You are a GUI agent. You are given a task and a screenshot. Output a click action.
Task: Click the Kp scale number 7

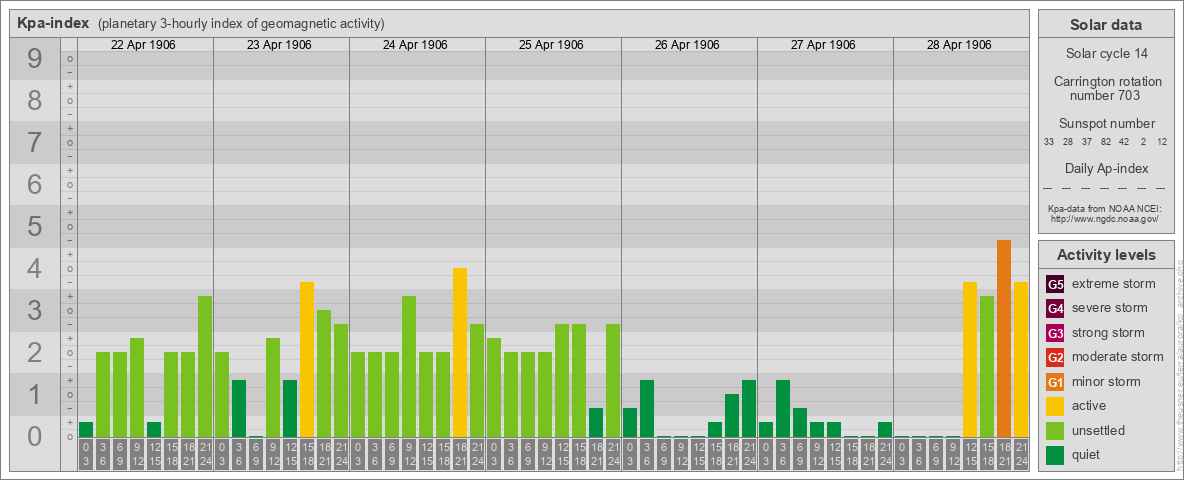[x=35, y=143]
